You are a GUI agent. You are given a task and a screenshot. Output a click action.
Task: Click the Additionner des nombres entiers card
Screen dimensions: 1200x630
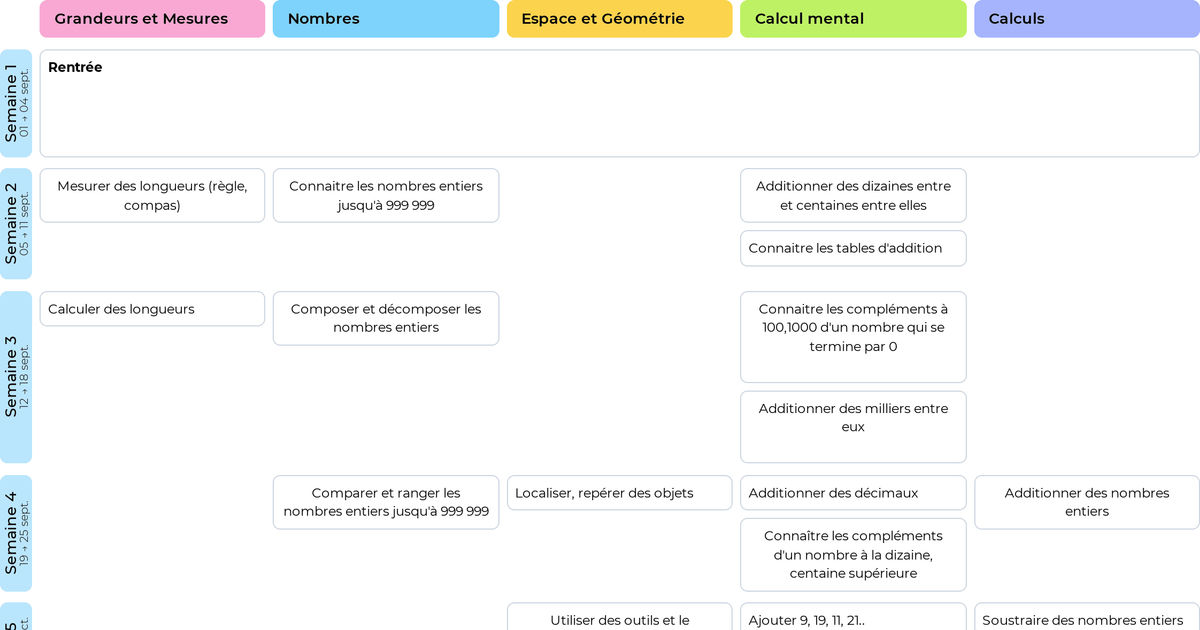pos(1086,502)
